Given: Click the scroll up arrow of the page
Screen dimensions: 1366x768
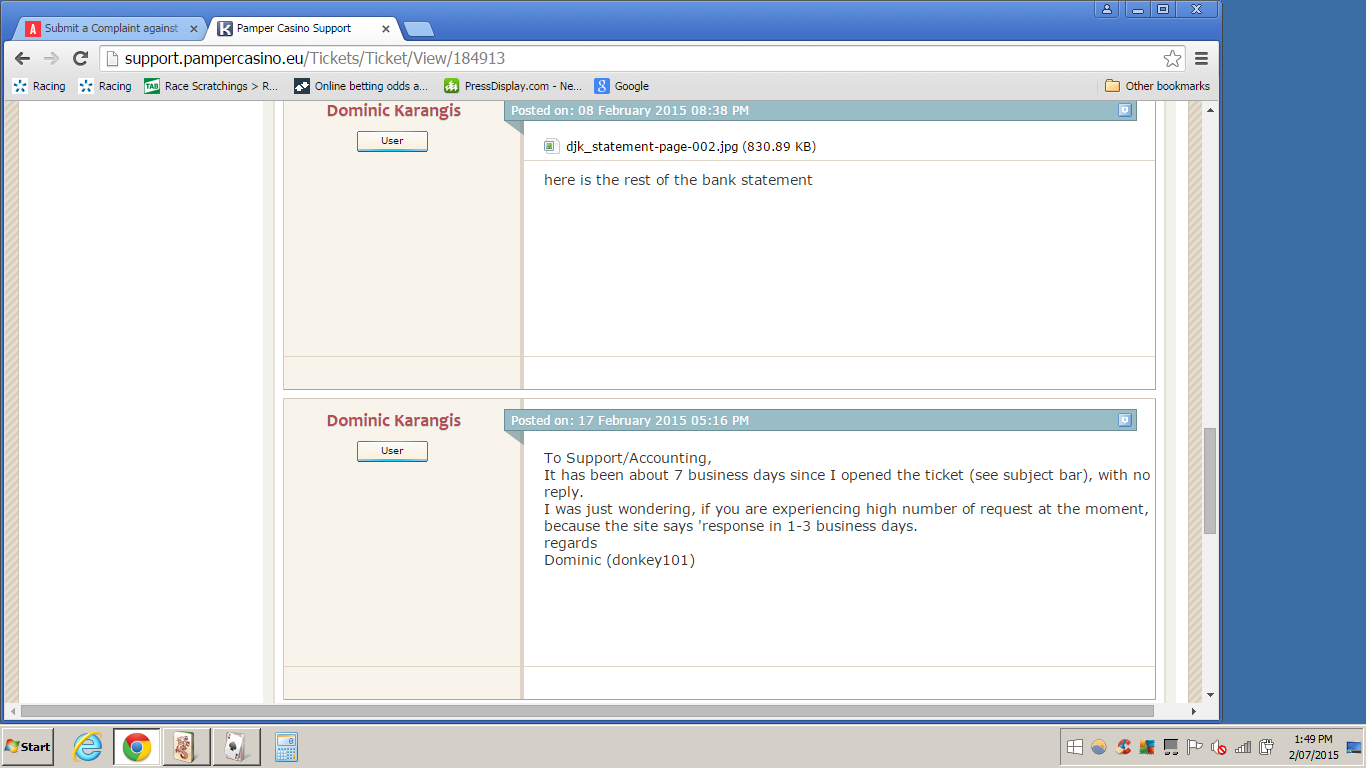Looking at the screenshot, I should pyautogui.click(x=1210, y=108).
